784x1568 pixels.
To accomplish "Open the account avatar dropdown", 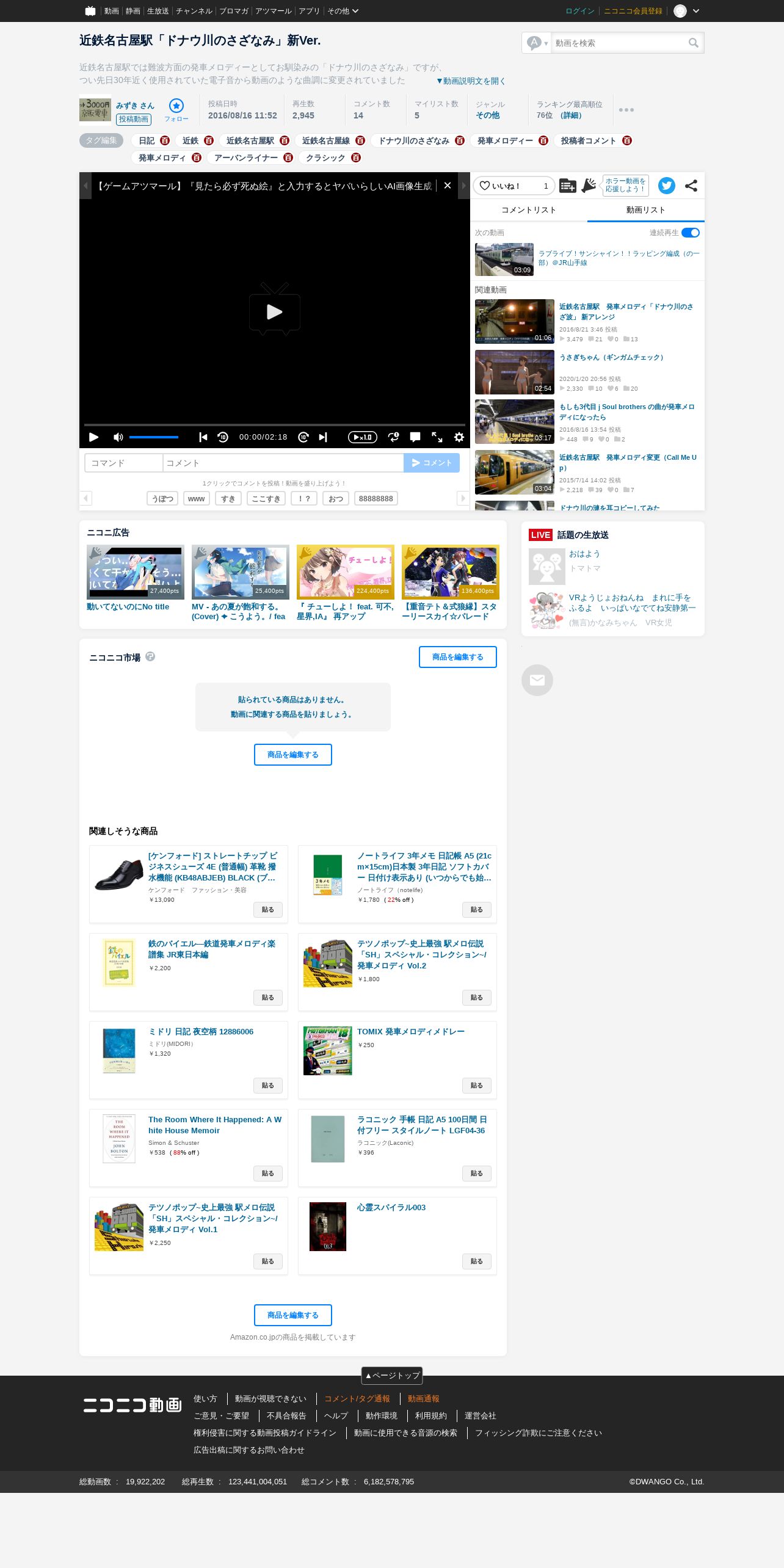I will pos(687,11).
